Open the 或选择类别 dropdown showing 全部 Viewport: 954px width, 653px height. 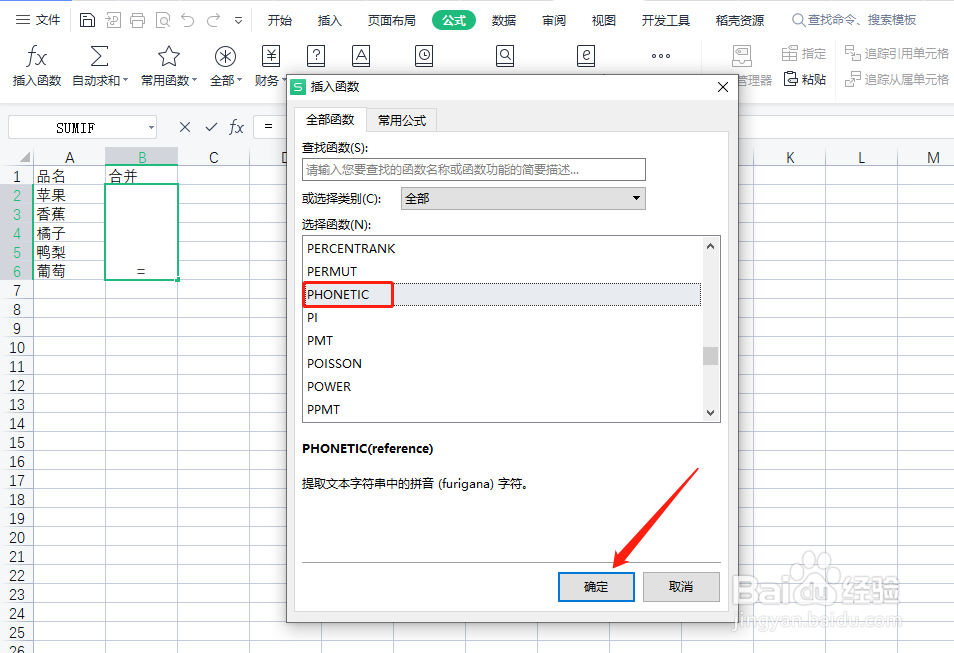point(636,198)
